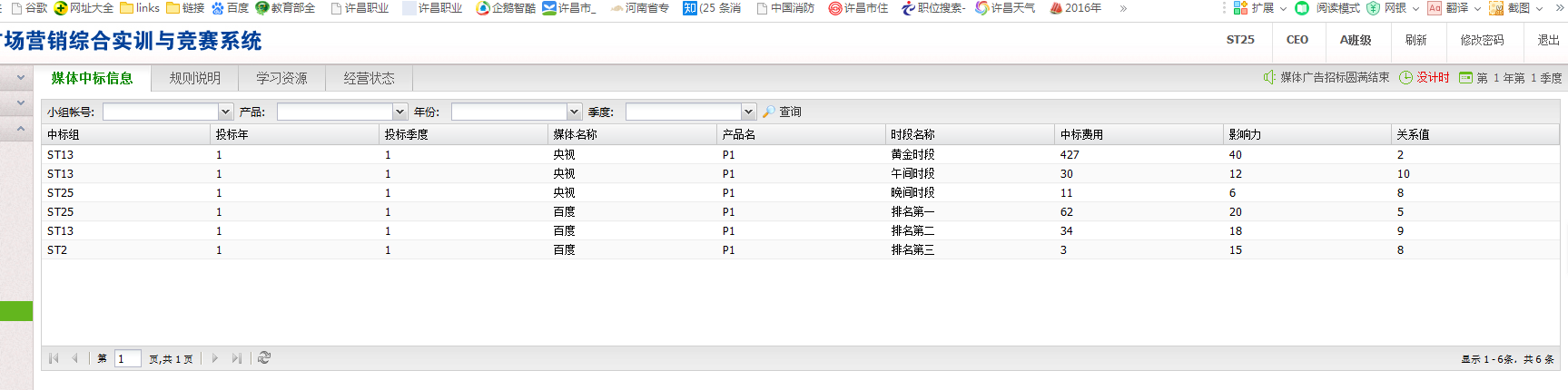1568x390 pixels.
Task: Click 退出 to log out
Action: pyautogui.click(x=1548, y=40)
